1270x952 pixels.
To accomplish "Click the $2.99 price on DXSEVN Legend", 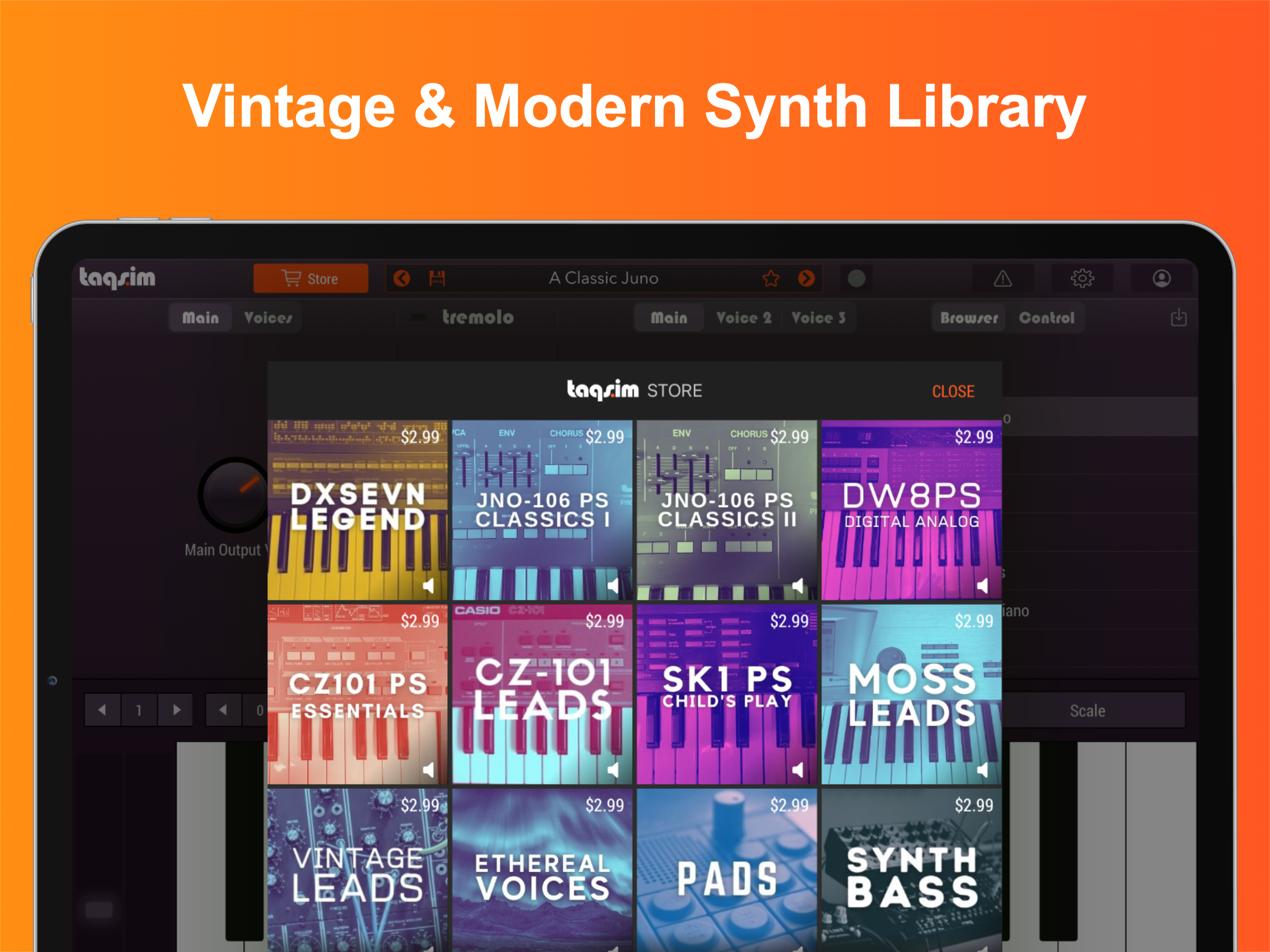I will pos(420,437).
